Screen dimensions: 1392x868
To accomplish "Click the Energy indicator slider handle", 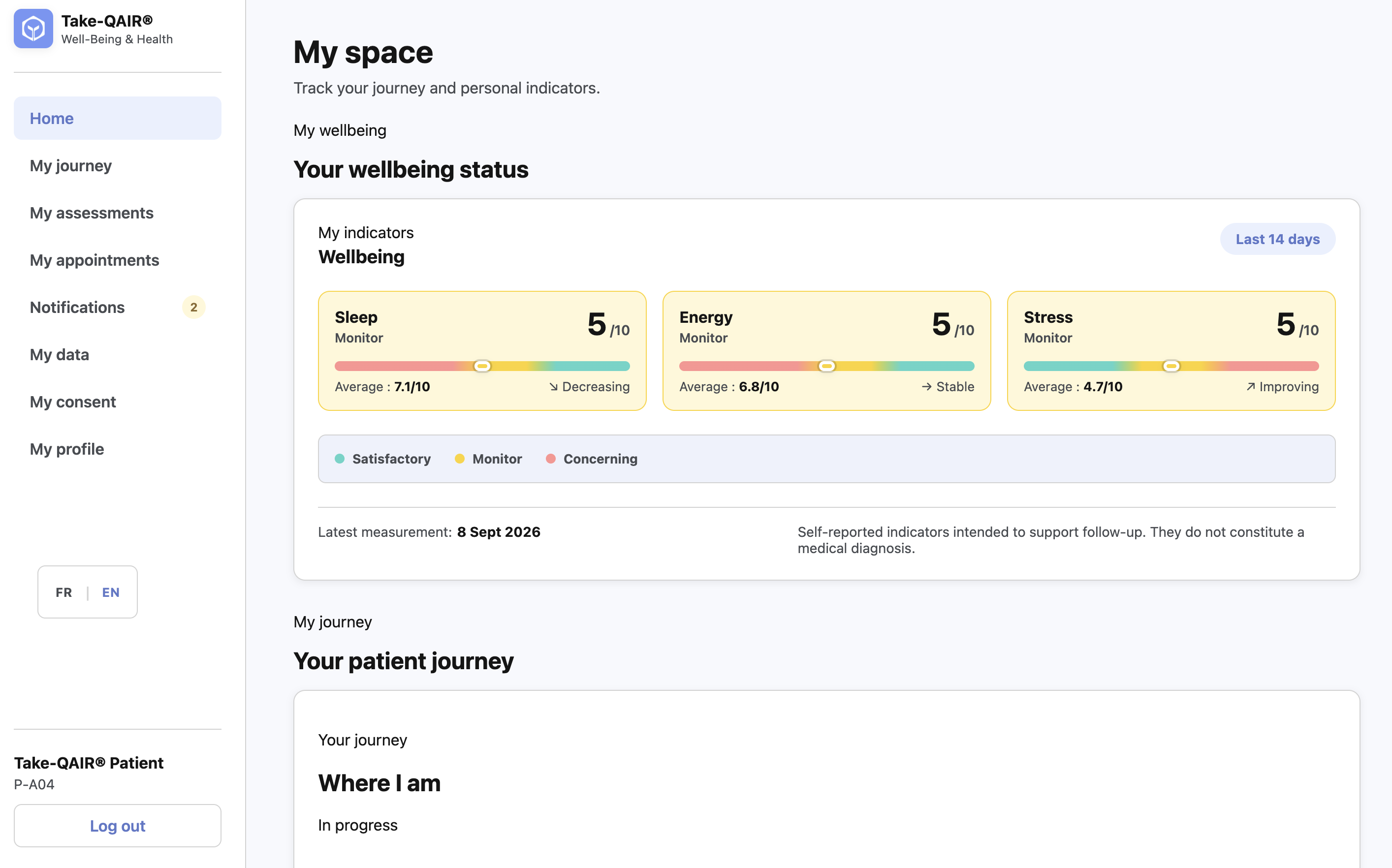I will pos(827,366).
